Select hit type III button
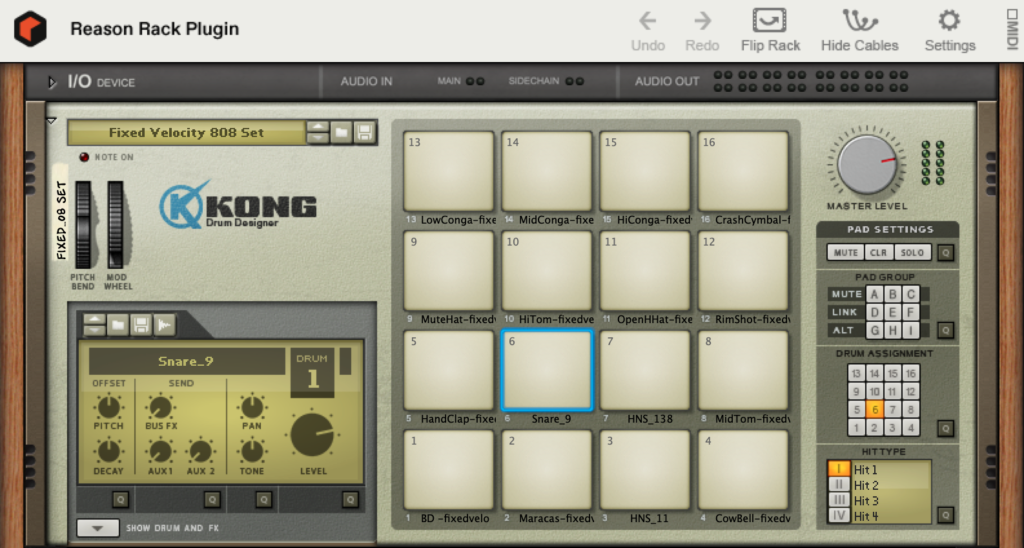This screenshot has width=1024, height=548. coord(839,500)
